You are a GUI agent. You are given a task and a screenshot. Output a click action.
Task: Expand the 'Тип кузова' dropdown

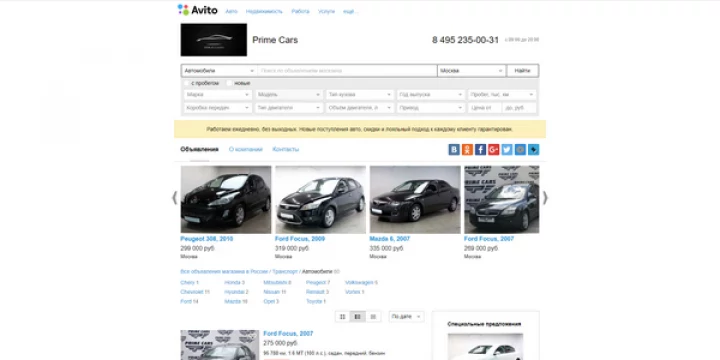click(x=360, y=95)
